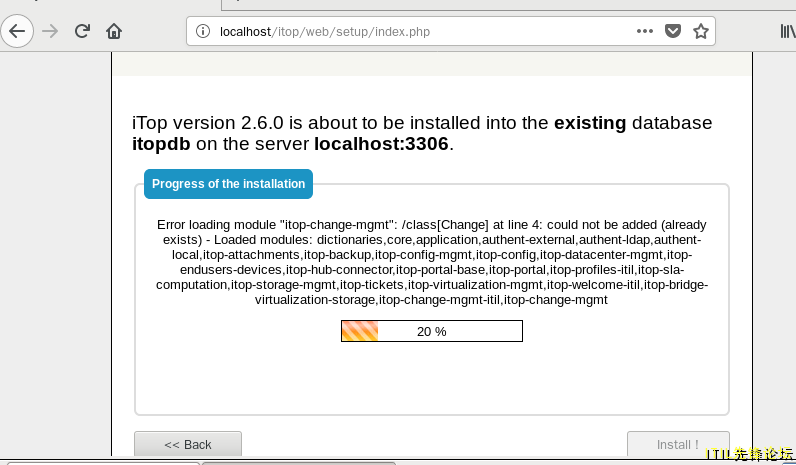Image resolution: width=796 pixels, height=465 pixels.
Task: Click the browser Forward arrow button
Action: pos(50,31)
